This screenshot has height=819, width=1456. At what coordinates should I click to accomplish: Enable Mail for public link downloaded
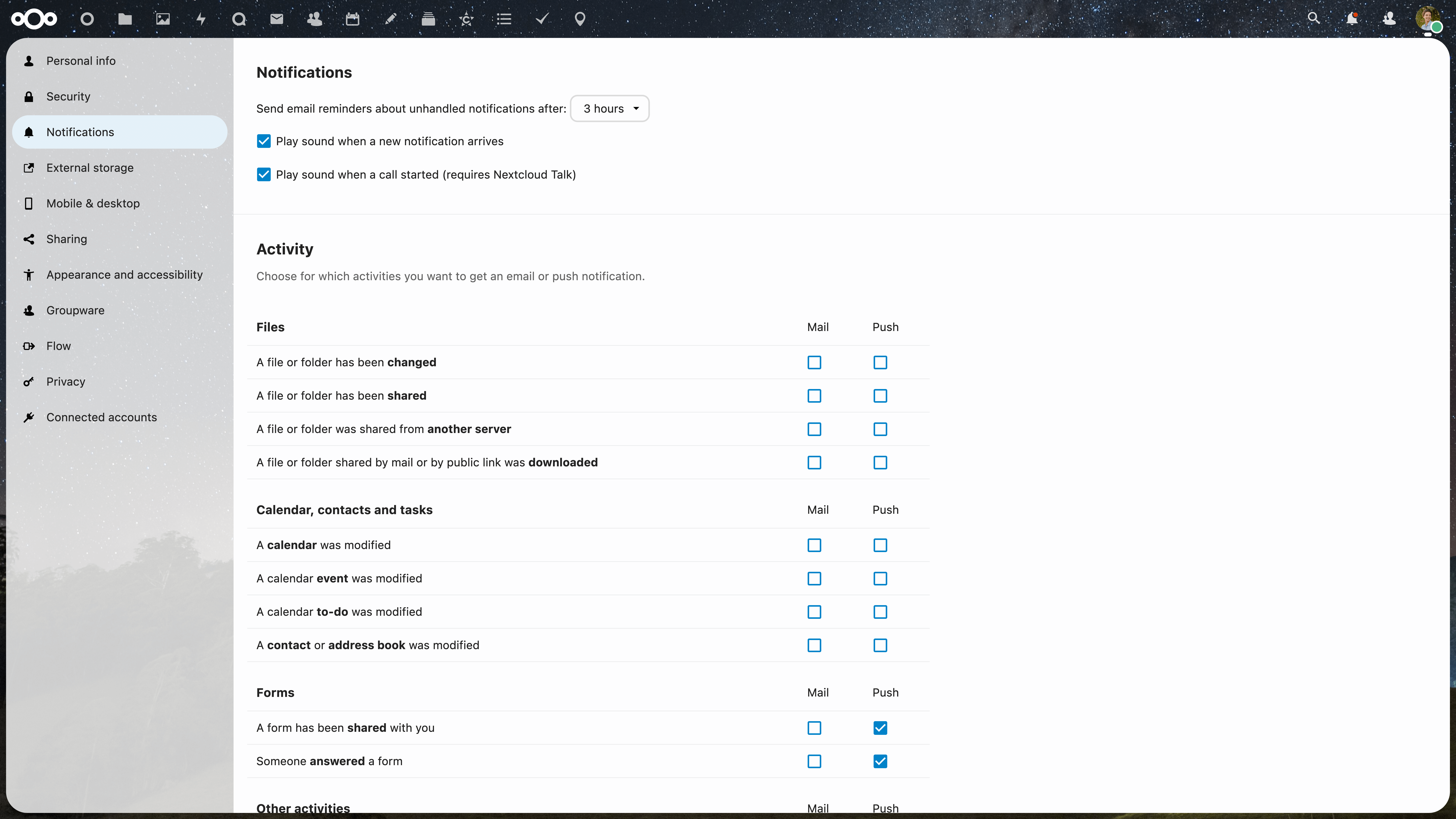click(814, 462)
